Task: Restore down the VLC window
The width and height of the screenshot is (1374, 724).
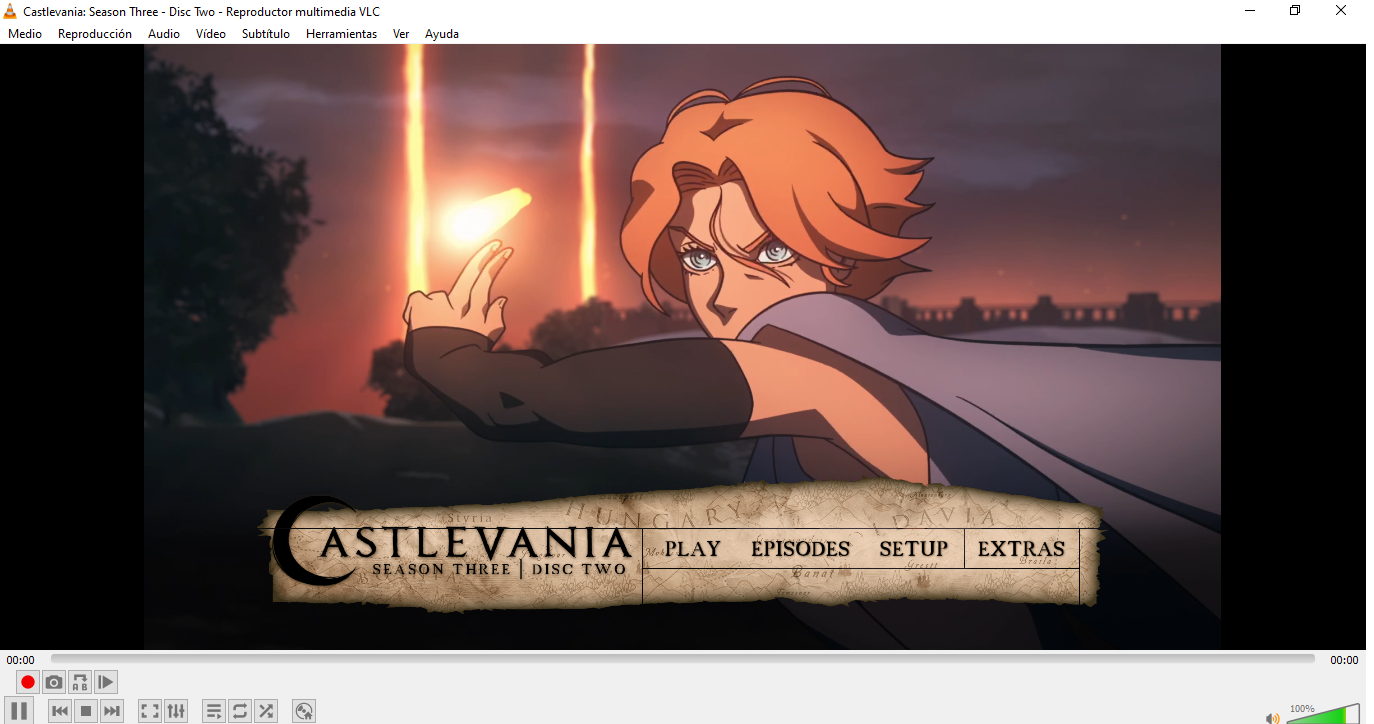Action: click(x=1295, y=11)
